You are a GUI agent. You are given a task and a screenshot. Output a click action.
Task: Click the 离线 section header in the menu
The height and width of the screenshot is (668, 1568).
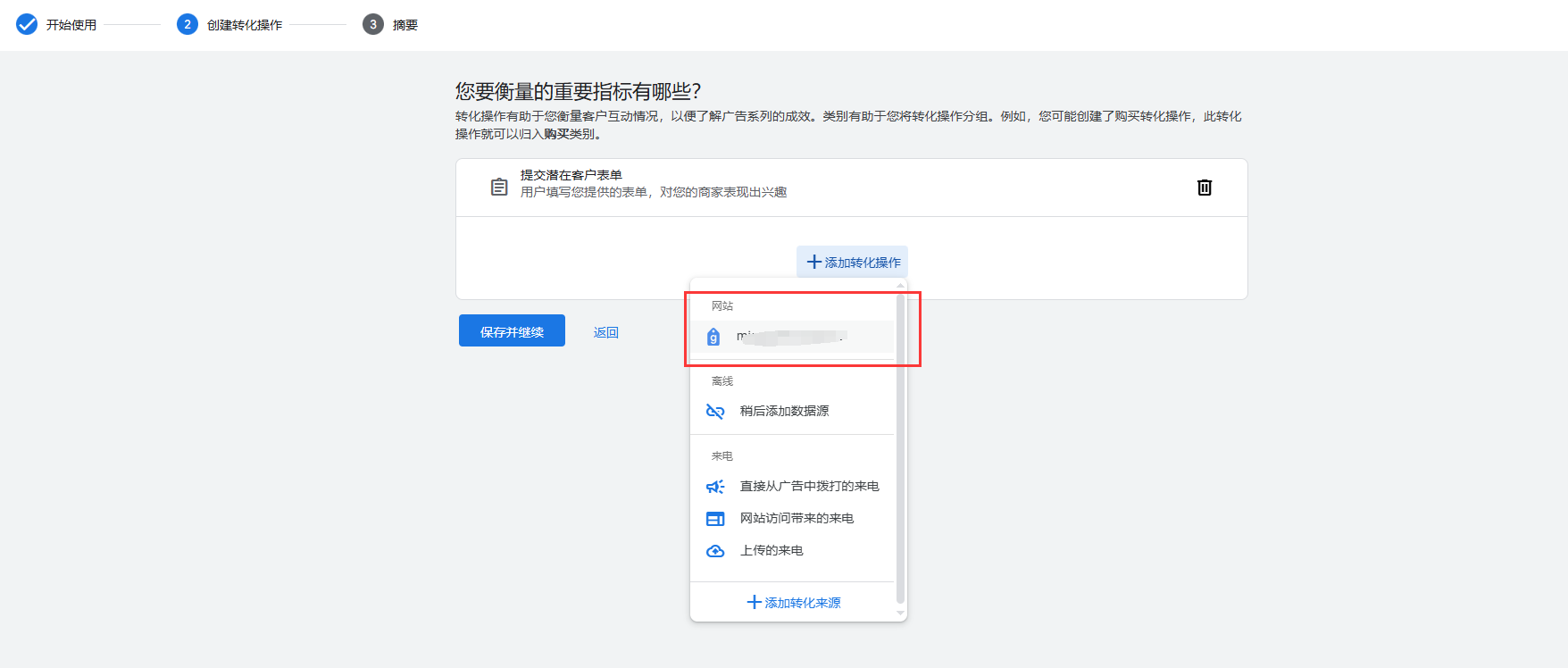coord(722,380)
